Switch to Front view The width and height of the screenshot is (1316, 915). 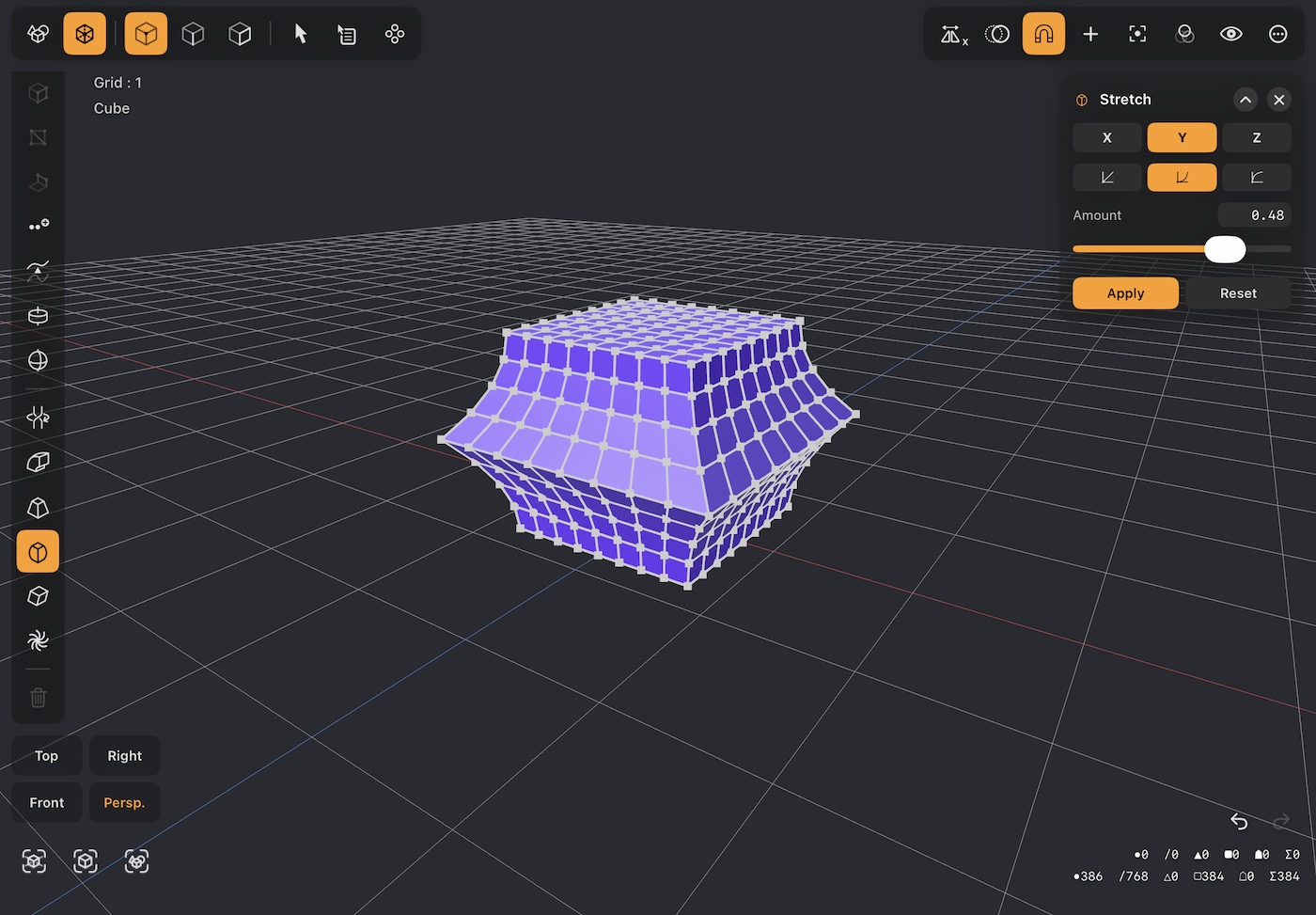tap(47, 803)
